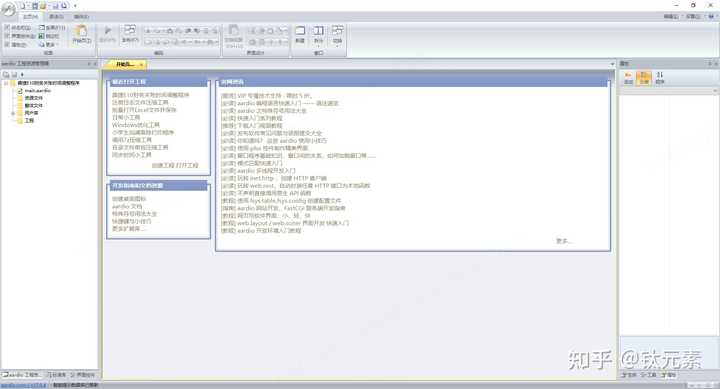Image resolution: width=720 pixels, height=389 pixels.
Task: Open the quick access toolbar customize arrow
Action: click(x=75, y=6)
